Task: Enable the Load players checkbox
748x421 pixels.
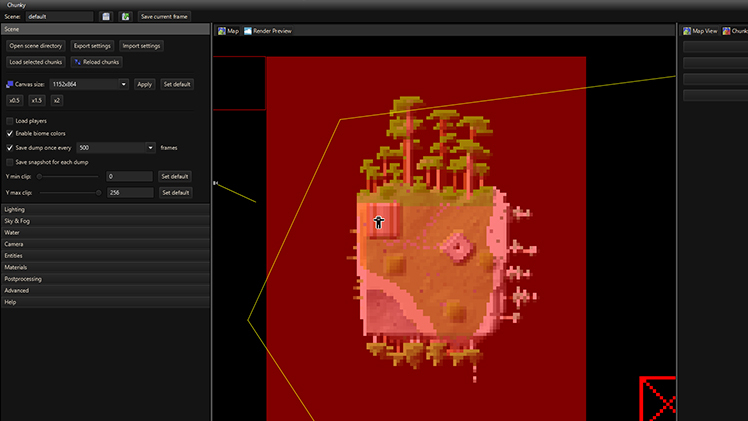Action: (x=10, y=121)
